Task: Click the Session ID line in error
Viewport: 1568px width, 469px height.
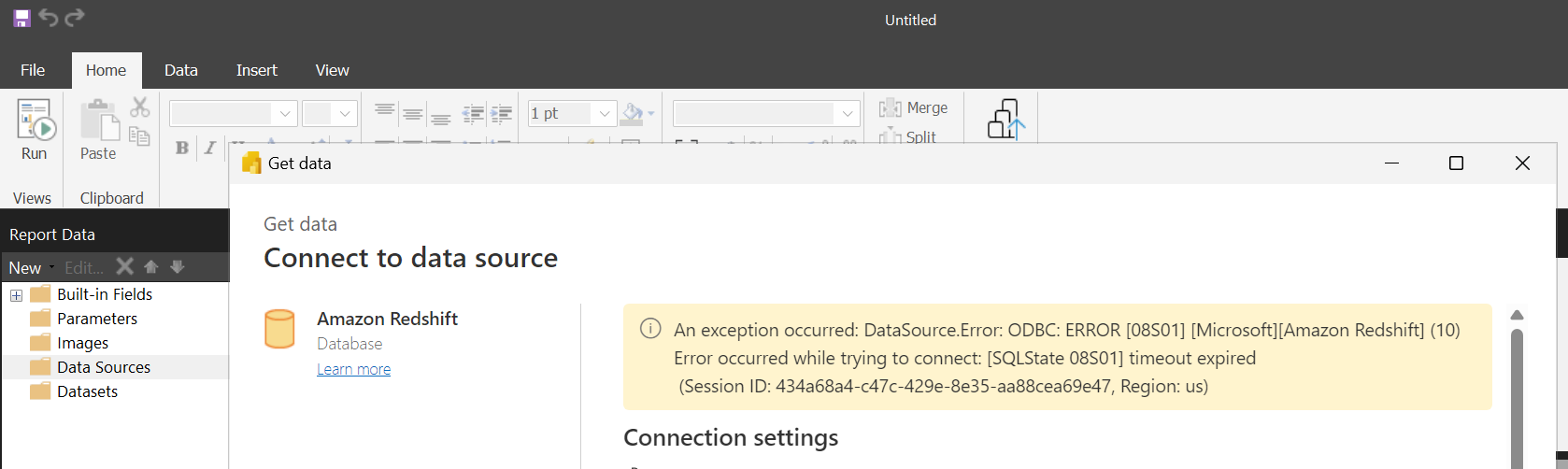Action: [943, 386]
